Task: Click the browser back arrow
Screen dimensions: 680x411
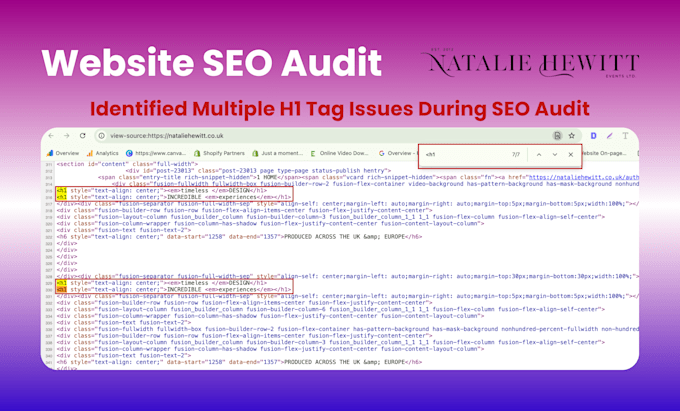Action: pyautogui.click(x=51, y=136)
